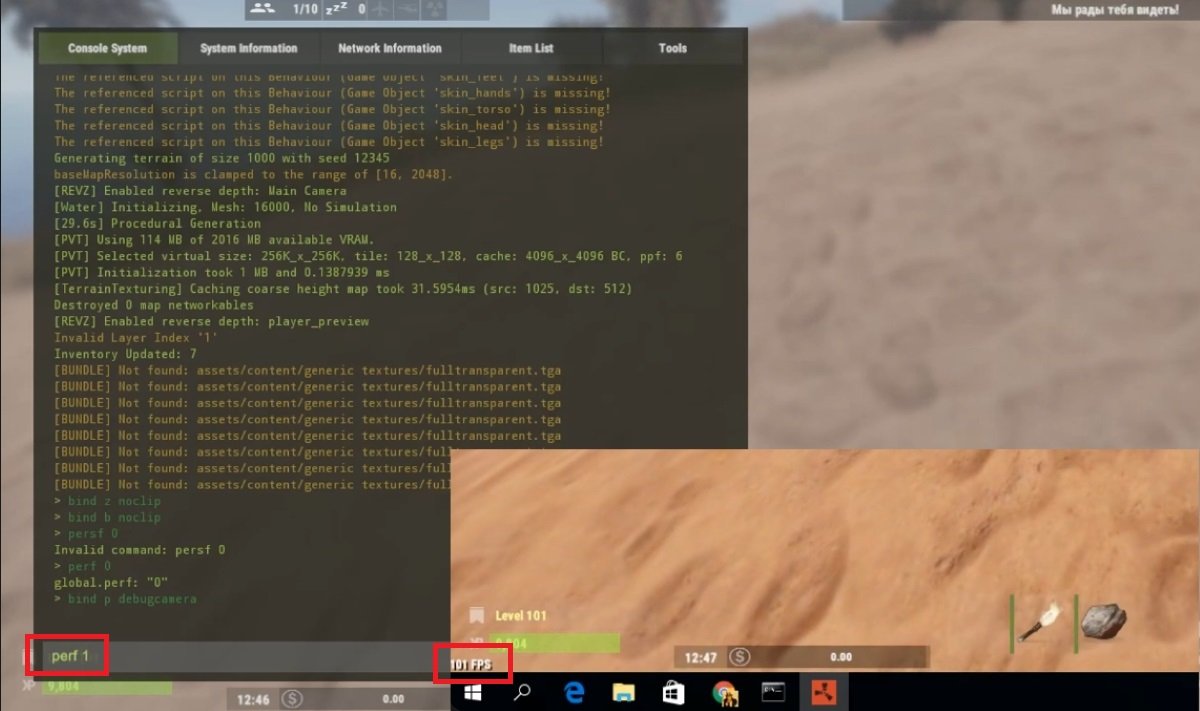The height and width of the screenshot is (711, 1200).
Task: Open the Item List tab
Action: [531, 48]
